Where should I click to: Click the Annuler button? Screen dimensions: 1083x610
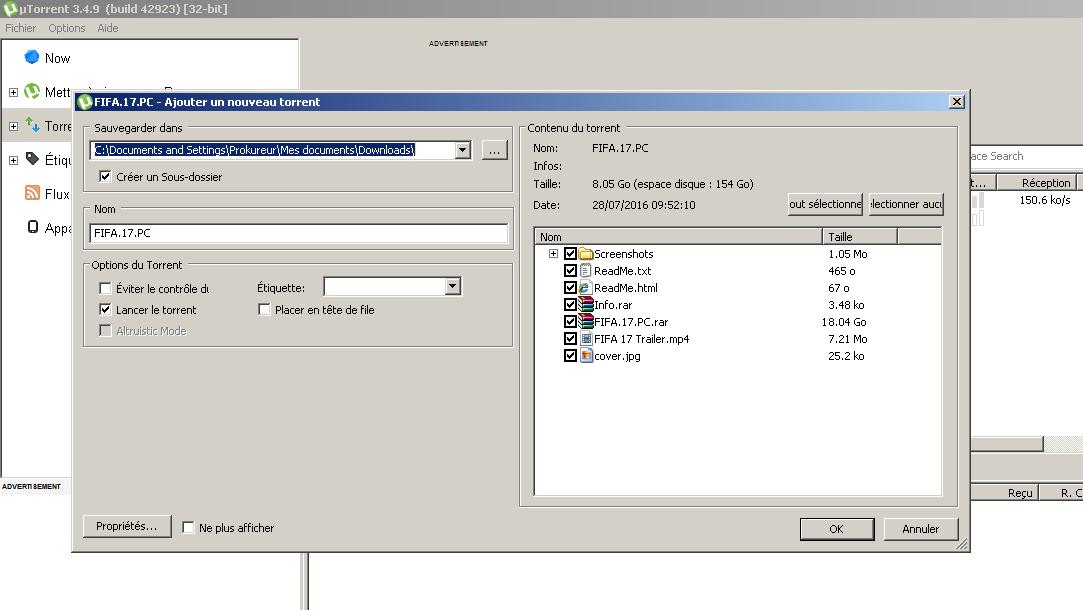920,528
